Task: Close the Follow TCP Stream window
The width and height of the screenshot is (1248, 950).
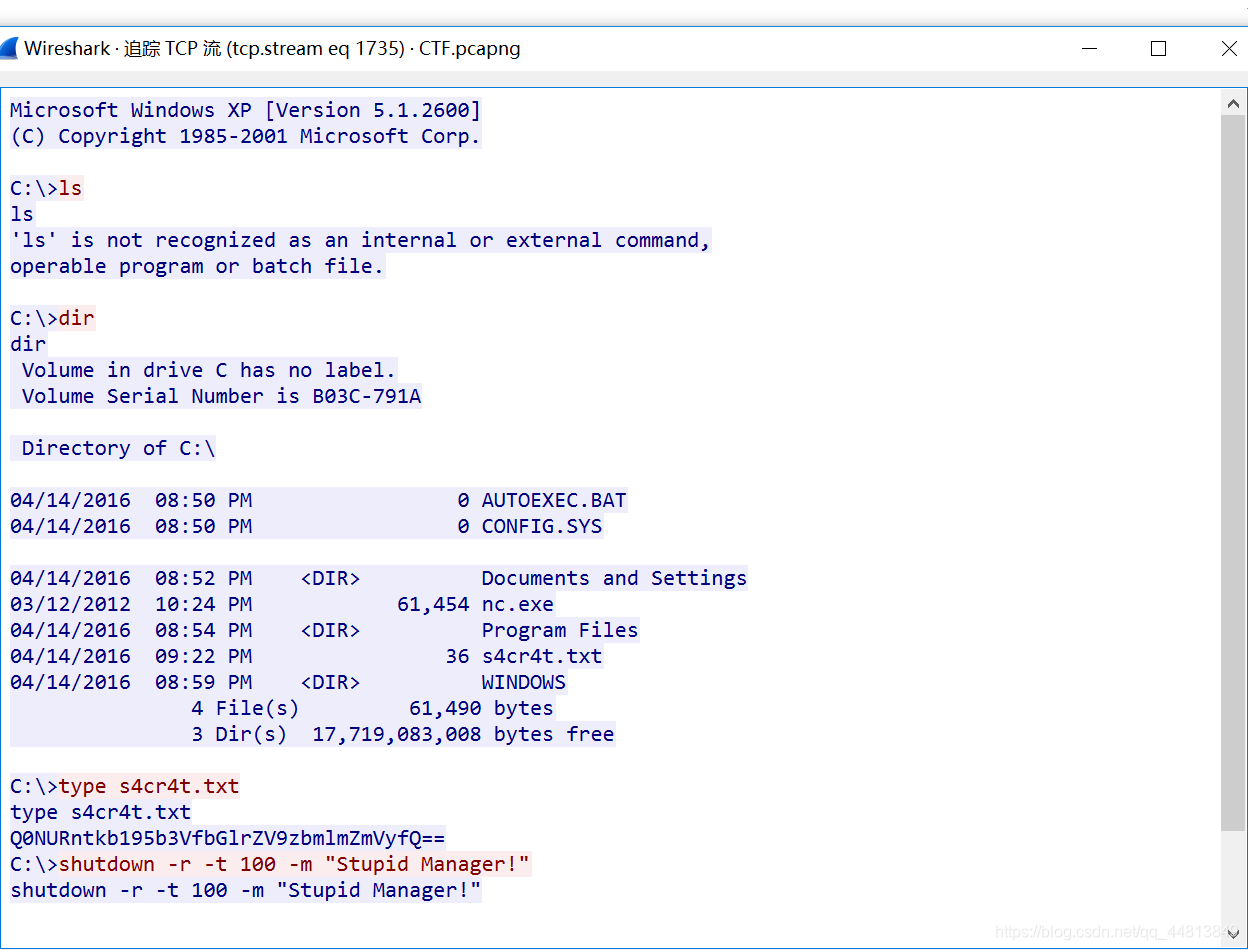Action: tap(1229, 48)
